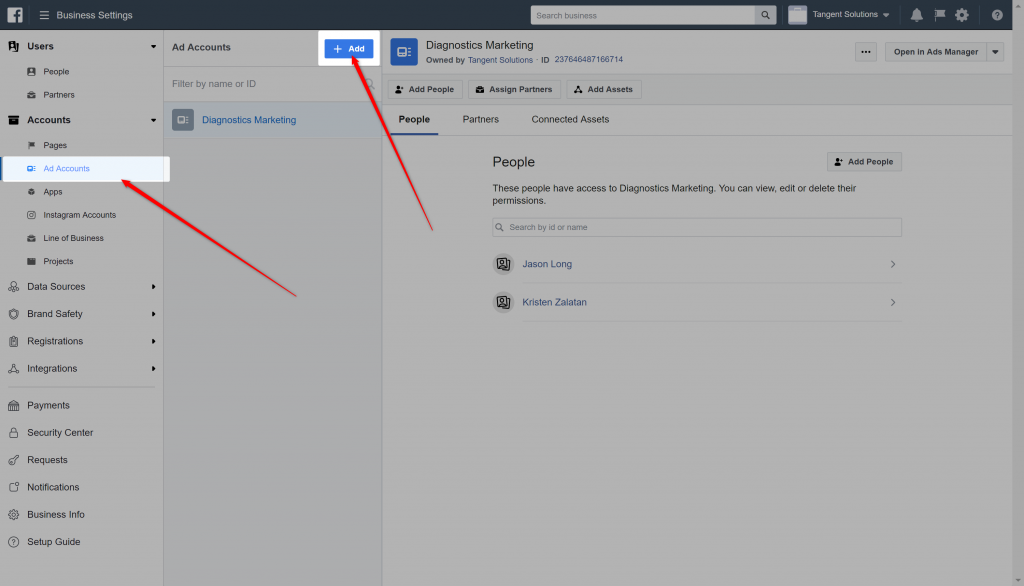Expand the Integrations section arrow
1024x586 pixels.
153,368
